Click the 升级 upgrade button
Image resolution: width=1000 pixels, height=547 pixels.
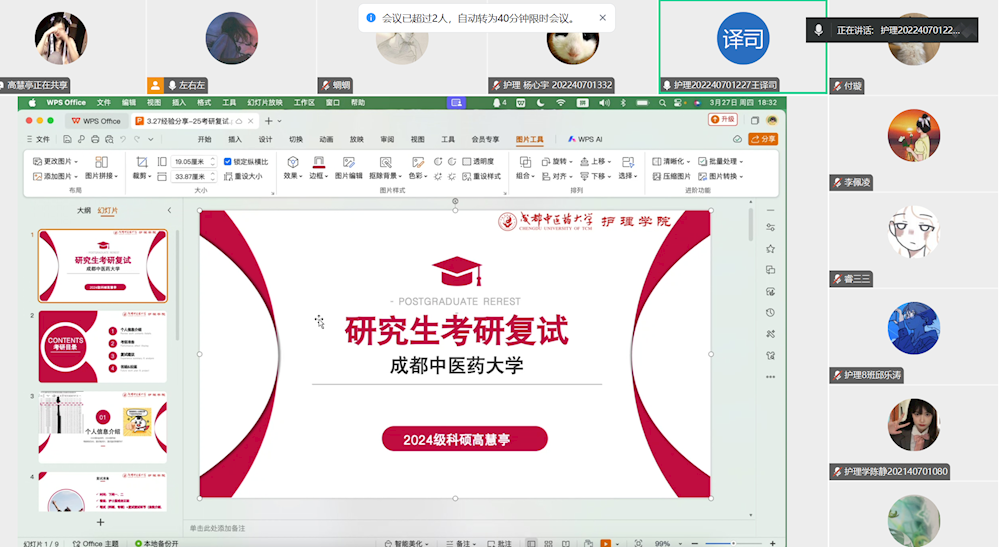723,120
